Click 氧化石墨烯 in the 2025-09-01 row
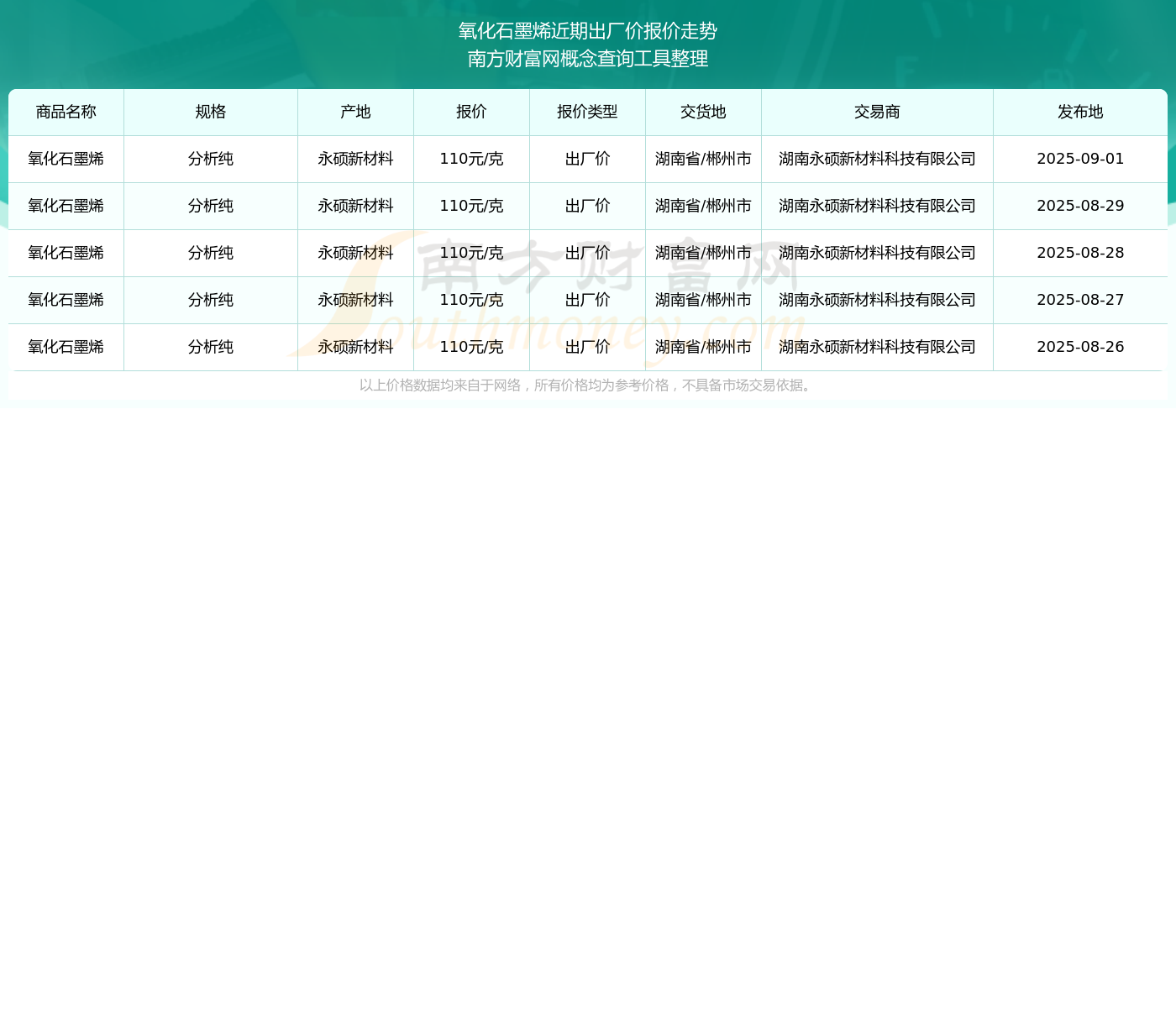The height and width of the screenshot is (1012, 1176). click(x=66, y=159)
